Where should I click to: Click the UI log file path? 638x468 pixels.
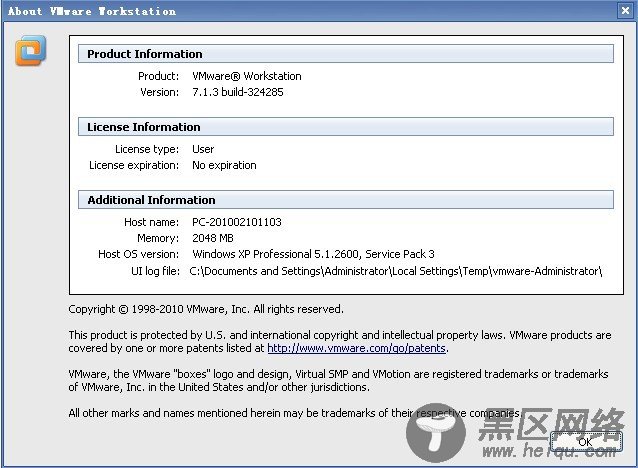[x=395, y=271]
